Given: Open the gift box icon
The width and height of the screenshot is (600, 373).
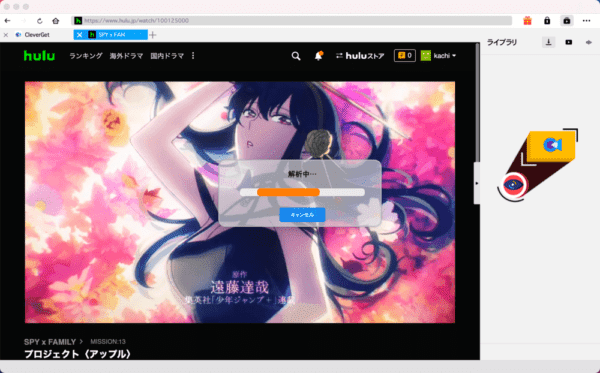Looking at the screenshot, I should click(527, 21).
